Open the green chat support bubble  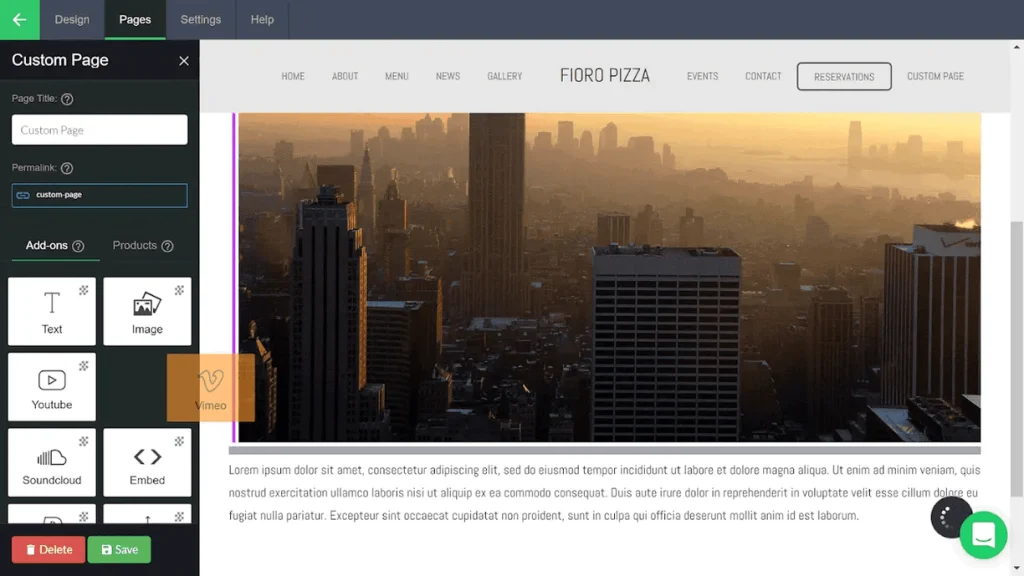[x=983, y=536]
